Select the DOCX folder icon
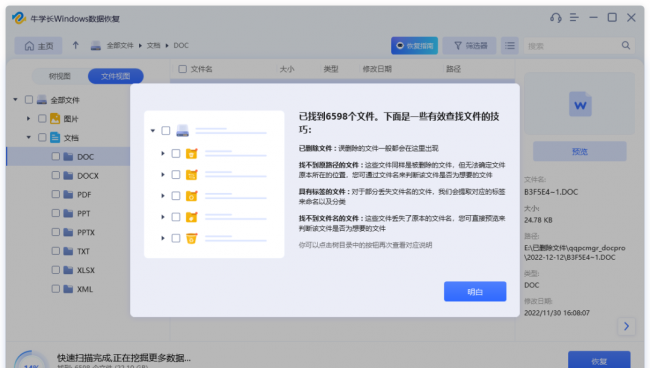The image size is (650, 368). pos(68,175)
